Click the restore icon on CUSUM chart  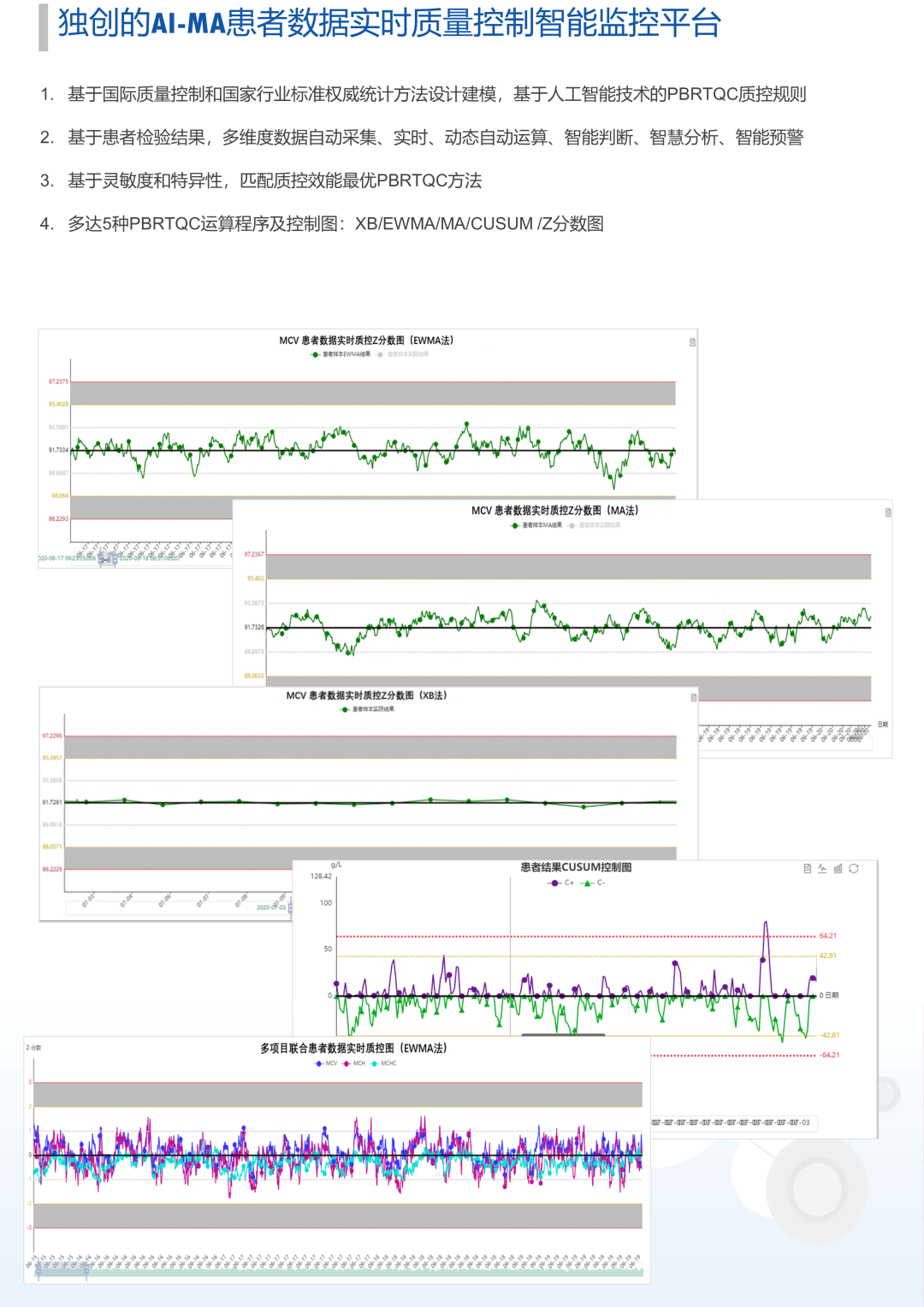tap(853, 868)
